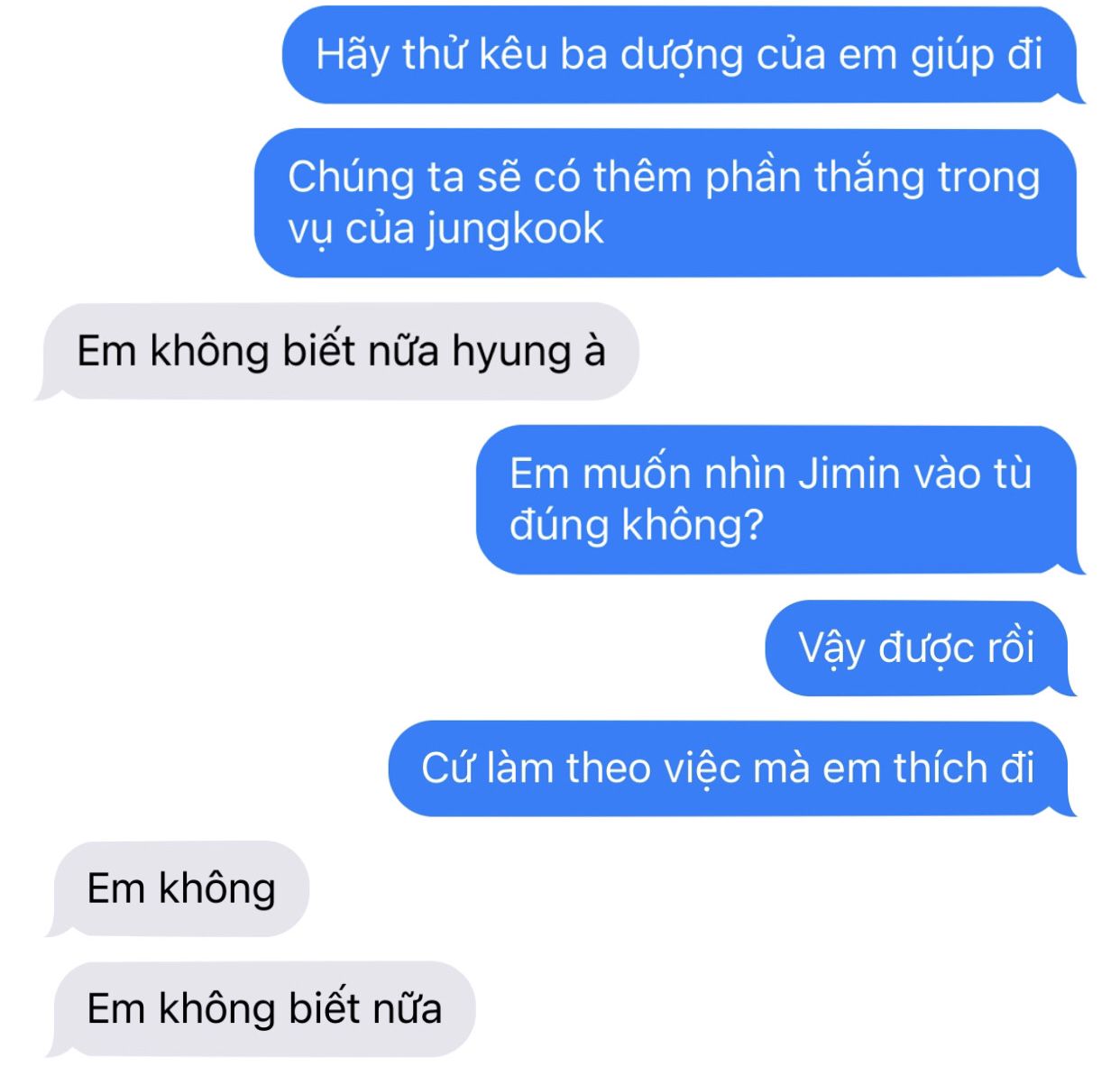Click the word 'jungkook' in the blue bubble
The width and height of the screenshot is (1120, 1076).
click(515, 229)
